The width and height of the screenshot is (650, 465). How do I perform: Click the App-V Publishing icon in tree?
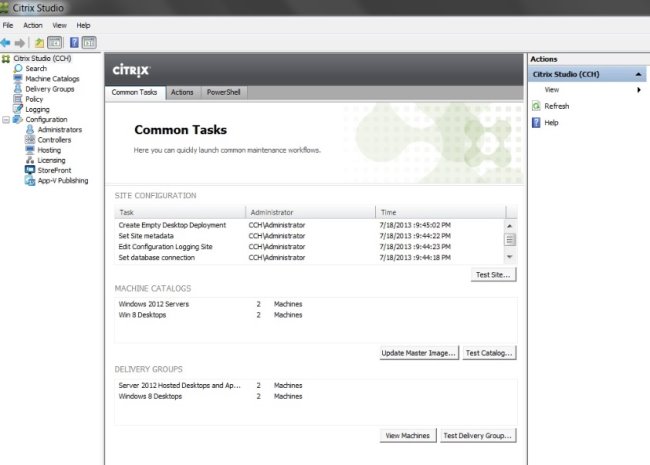click(30, 180)
